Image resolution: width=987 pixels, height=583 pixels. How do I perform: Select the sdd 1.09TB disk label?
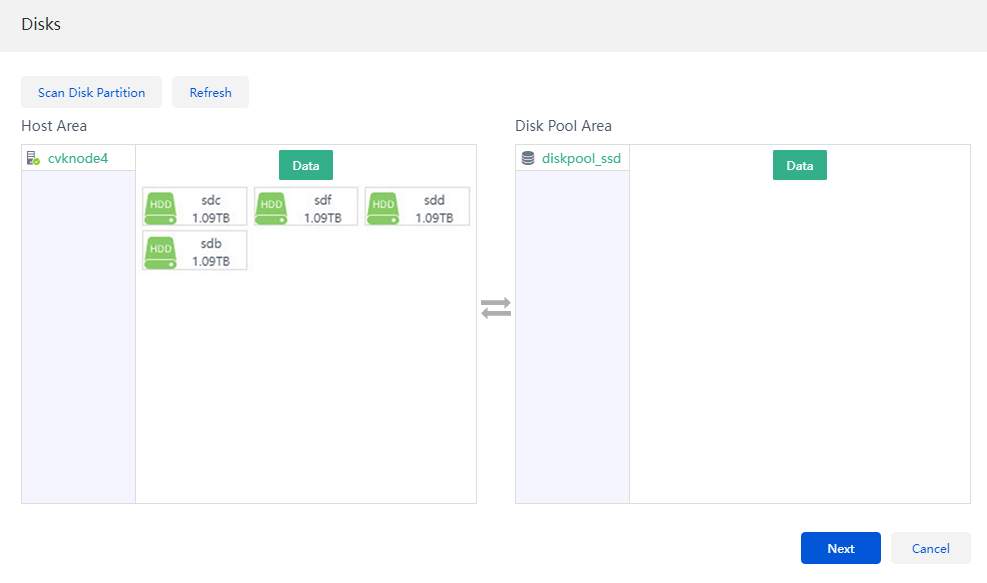click(x=434, y=209)
